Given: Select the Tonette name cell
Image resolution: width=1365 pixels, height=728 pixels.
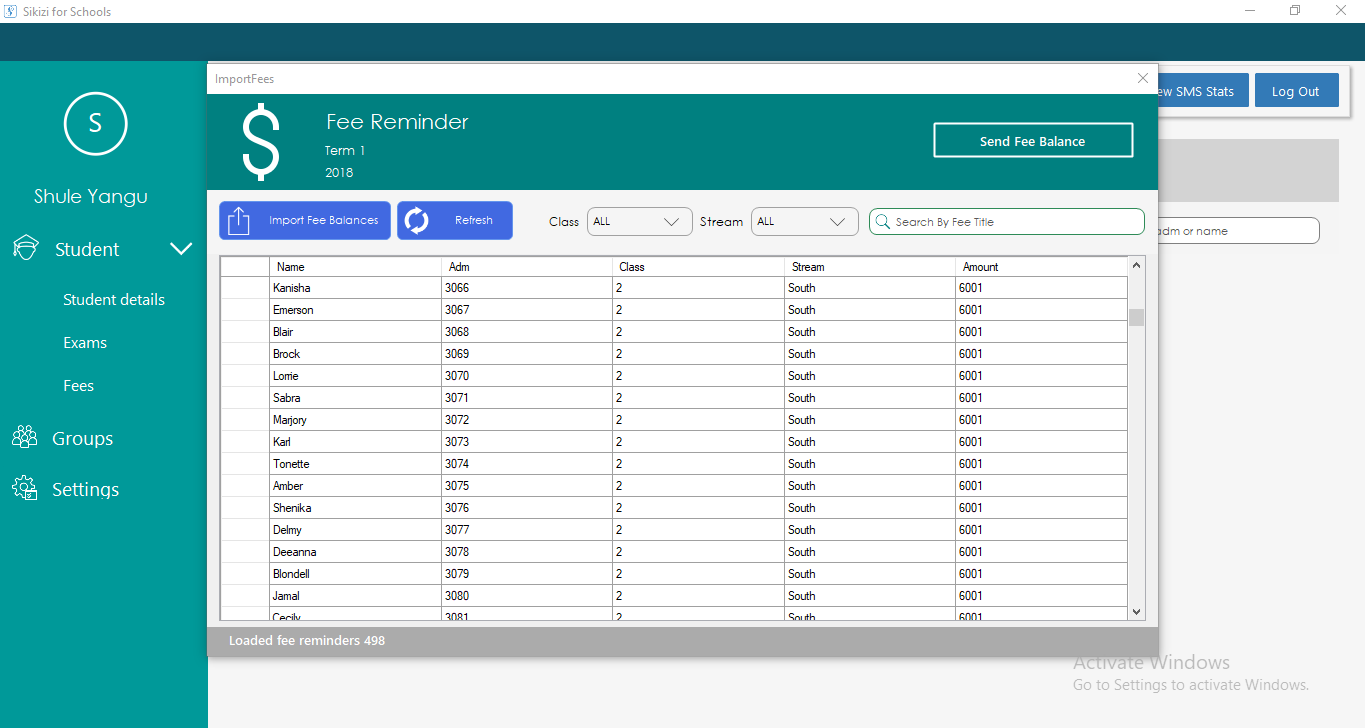Looking at the screenshot, I should point(355,464).
